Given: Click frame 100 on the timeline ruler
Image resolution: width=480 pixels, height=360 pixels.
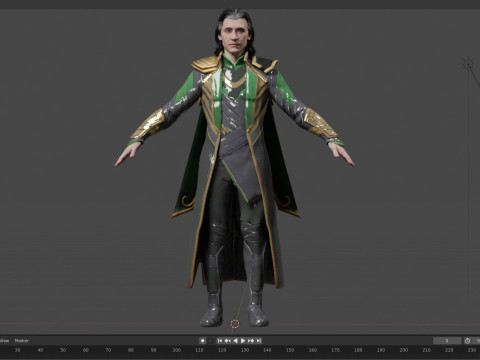Looking at the screenshot, I should tap(177, 350).
